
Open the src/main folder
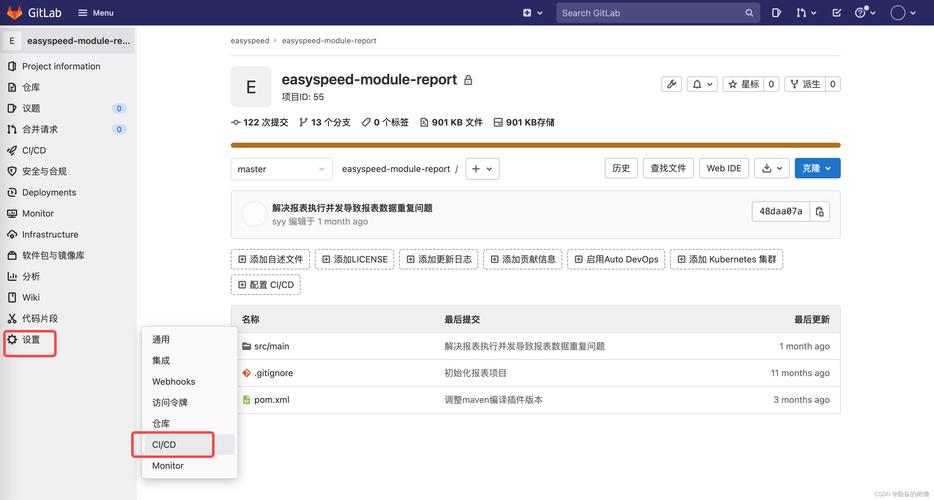271,346
